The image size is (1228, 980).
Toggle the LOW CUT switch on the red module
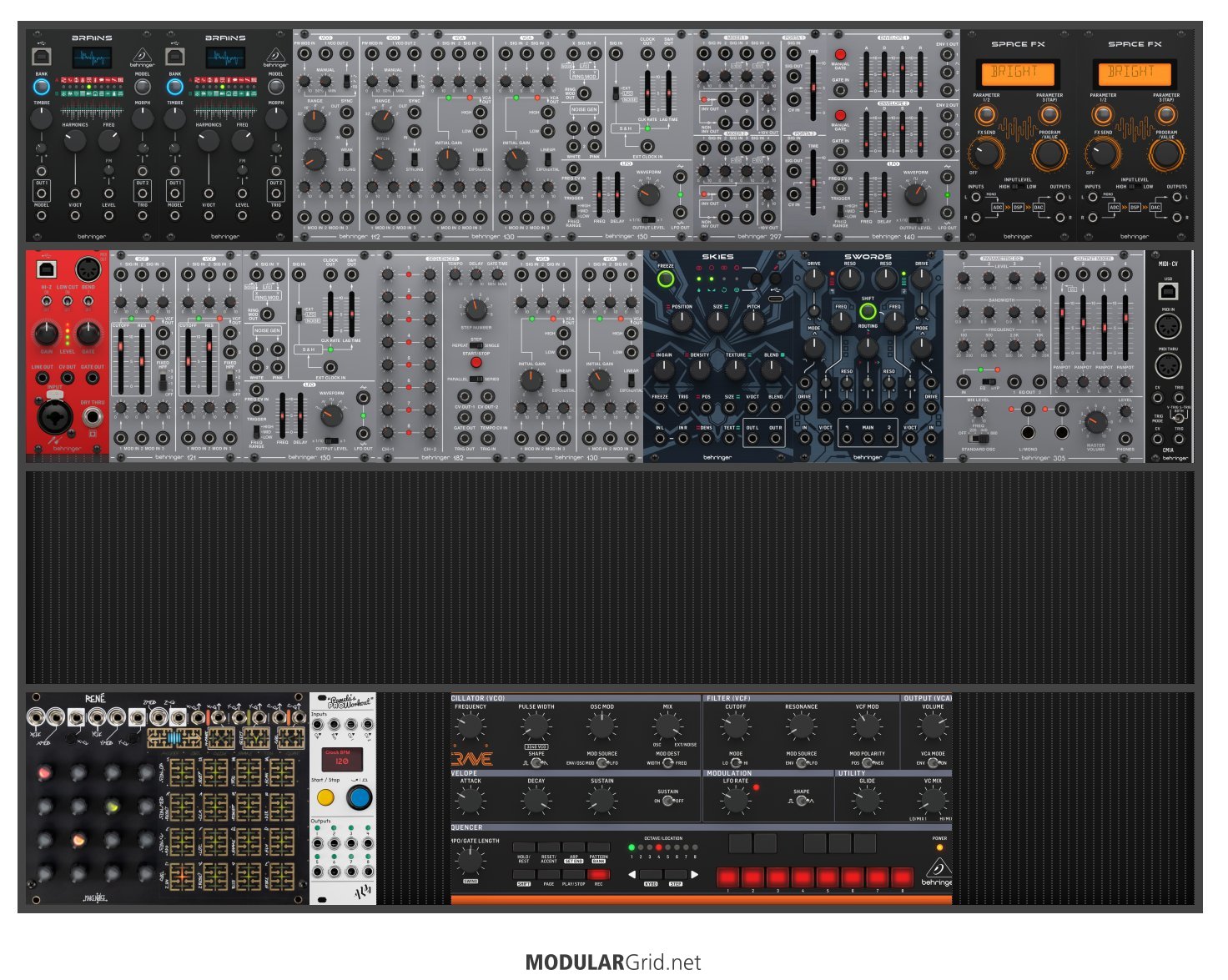[68, 300]
